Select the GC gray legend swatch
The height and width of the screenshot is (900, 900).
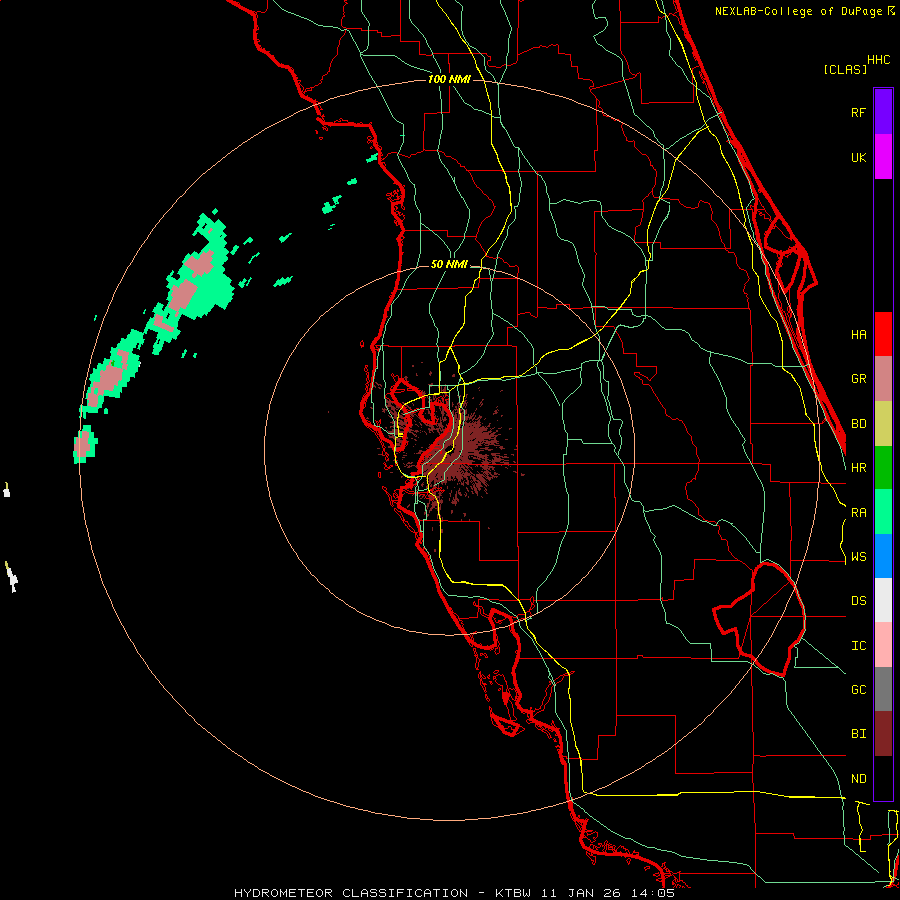click(x=883, y=689)
